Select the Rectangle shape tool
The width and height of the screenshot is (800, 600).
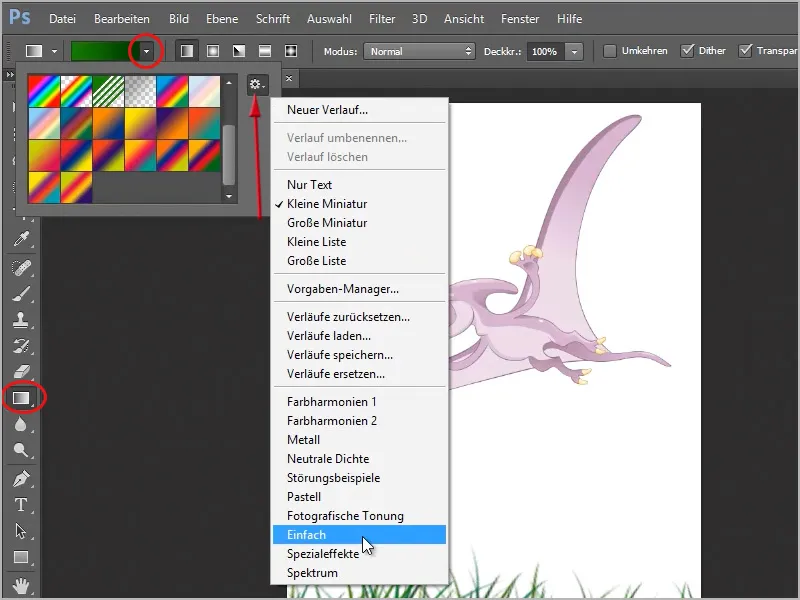pyautogui.click(x=21, y=557)
